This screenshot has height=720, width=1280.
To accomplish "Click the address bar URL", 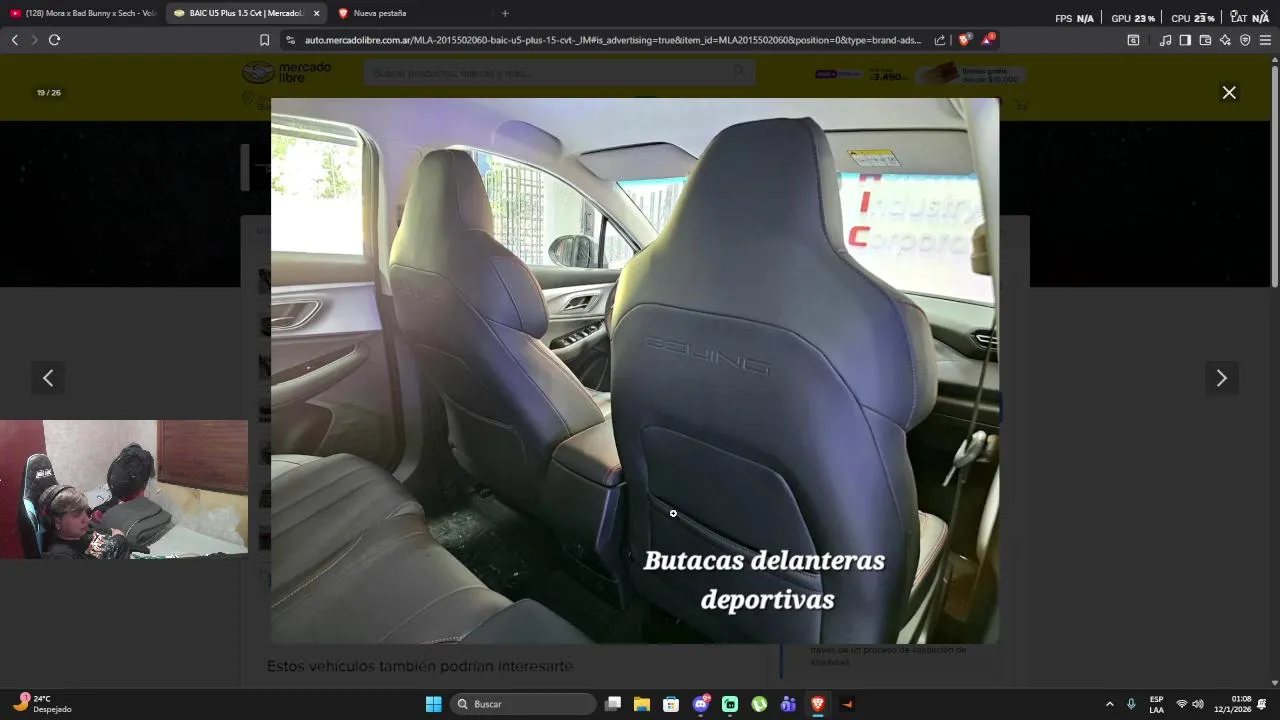I will (x=612, y=40).
